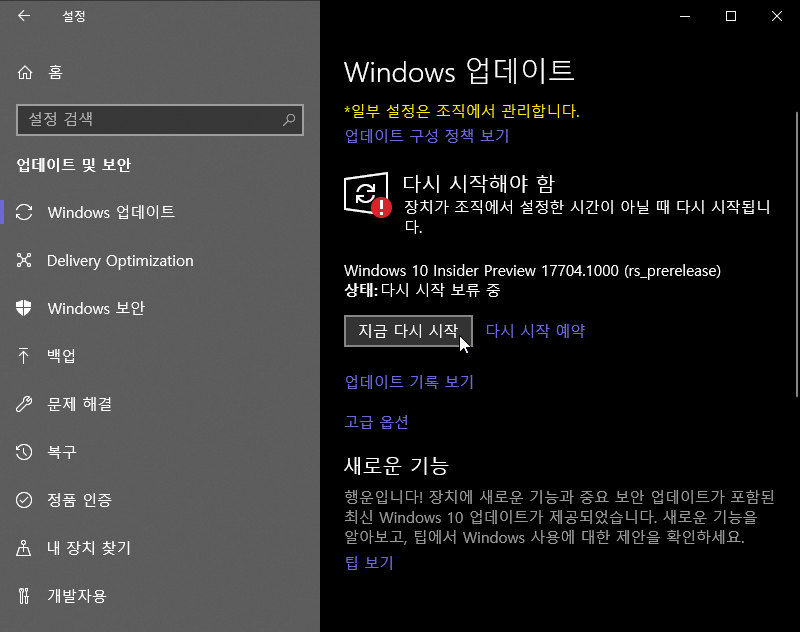Click the 팁 보기 link
This screenshot has height=632, width=800.
[369, 563]
